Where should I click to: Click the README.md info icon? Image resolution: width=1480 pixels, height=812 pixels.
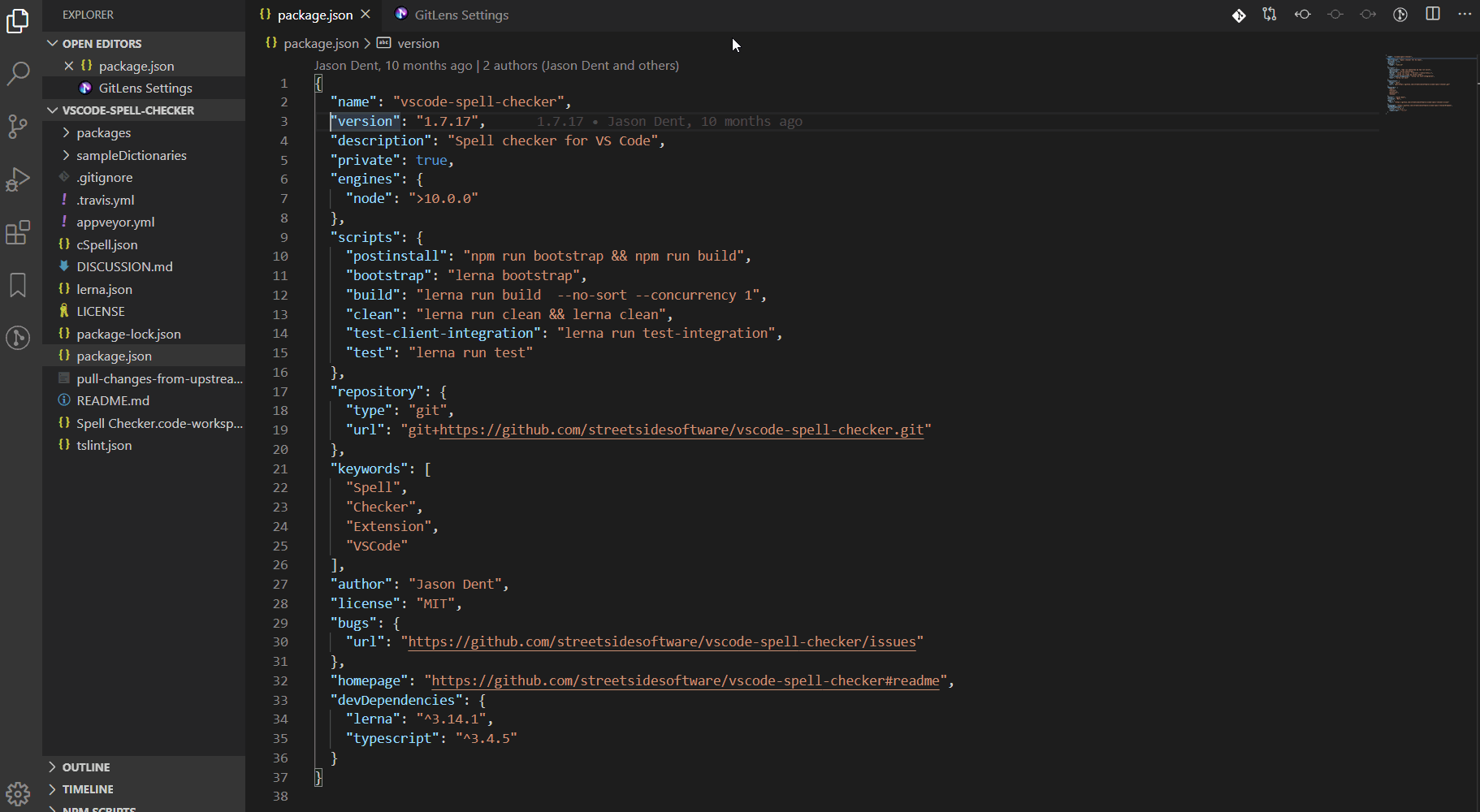coord(64,400)
